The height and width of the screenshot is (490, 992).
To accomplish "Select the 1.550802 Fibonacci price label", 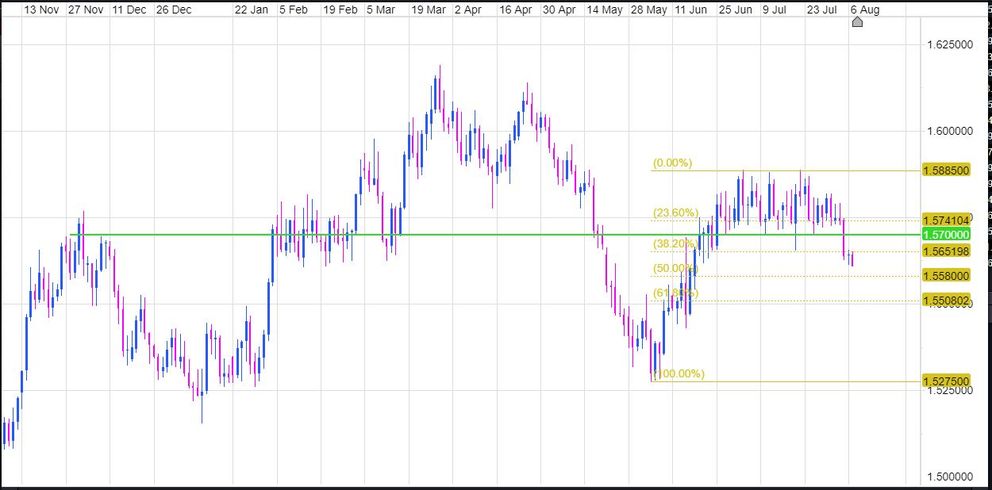I will click(946, 301).
